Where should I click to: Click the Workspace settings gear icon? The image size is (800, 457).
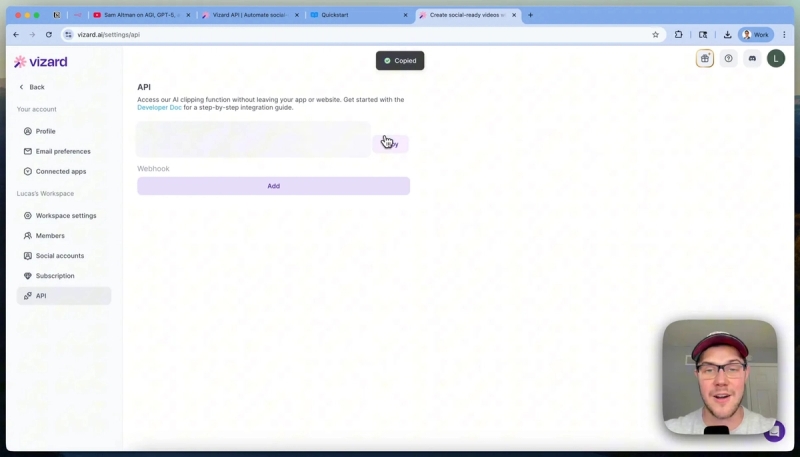coord(28,216)
